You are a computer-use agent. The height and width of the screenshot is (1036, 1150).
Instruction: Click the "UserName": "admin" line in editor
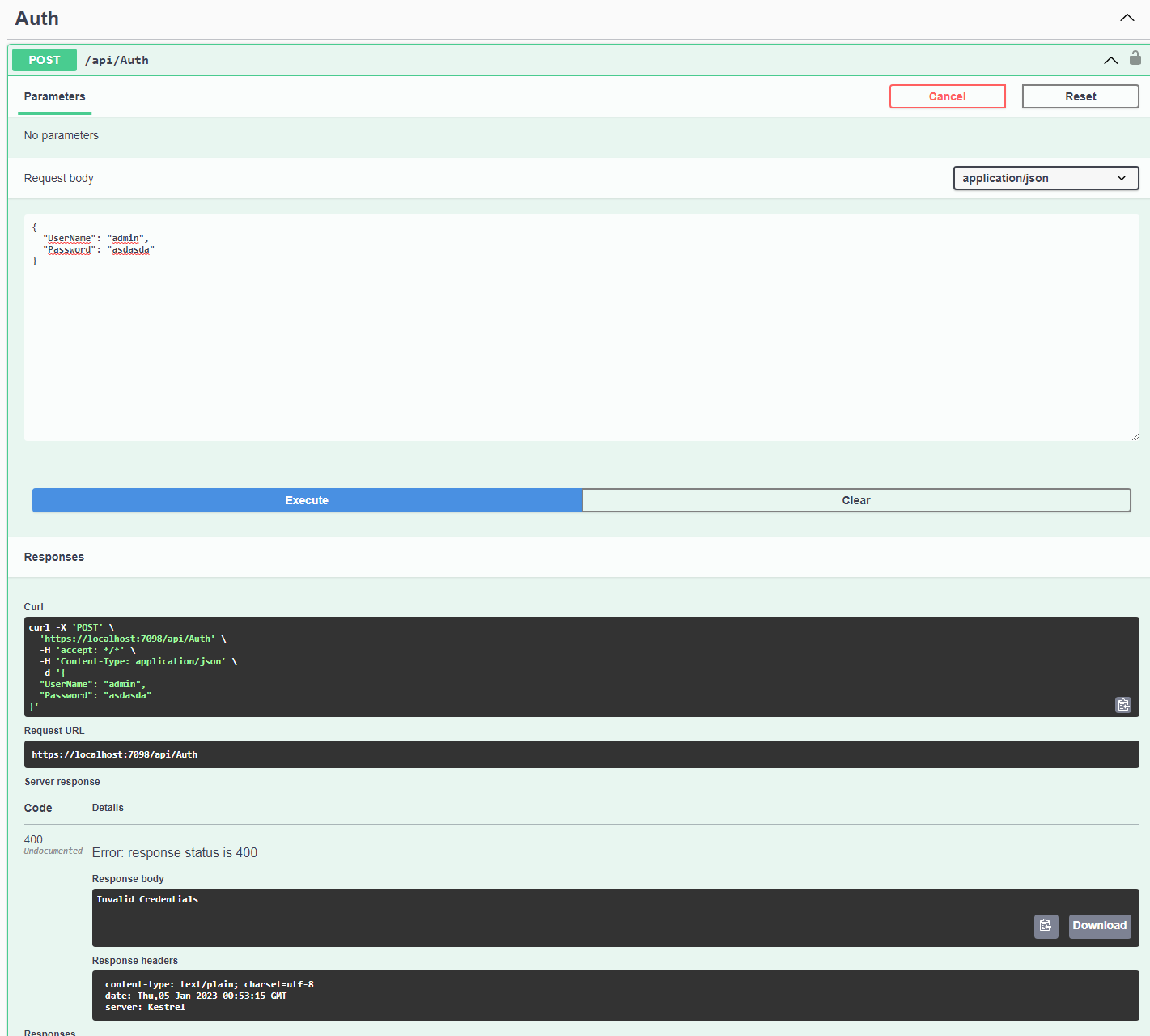tap(95, 238)
